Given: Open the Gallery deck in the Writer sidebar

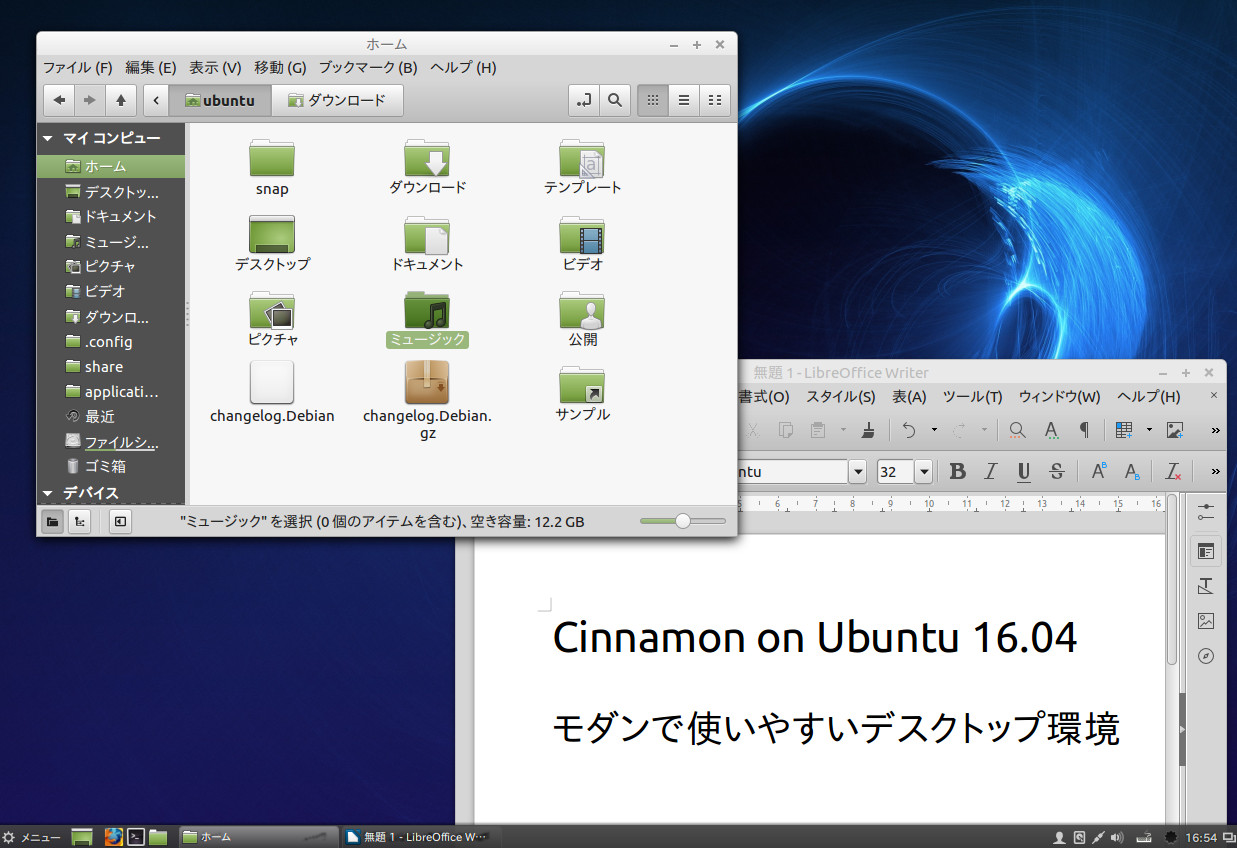Looking at the screenshot, I should click(1206, 621).
